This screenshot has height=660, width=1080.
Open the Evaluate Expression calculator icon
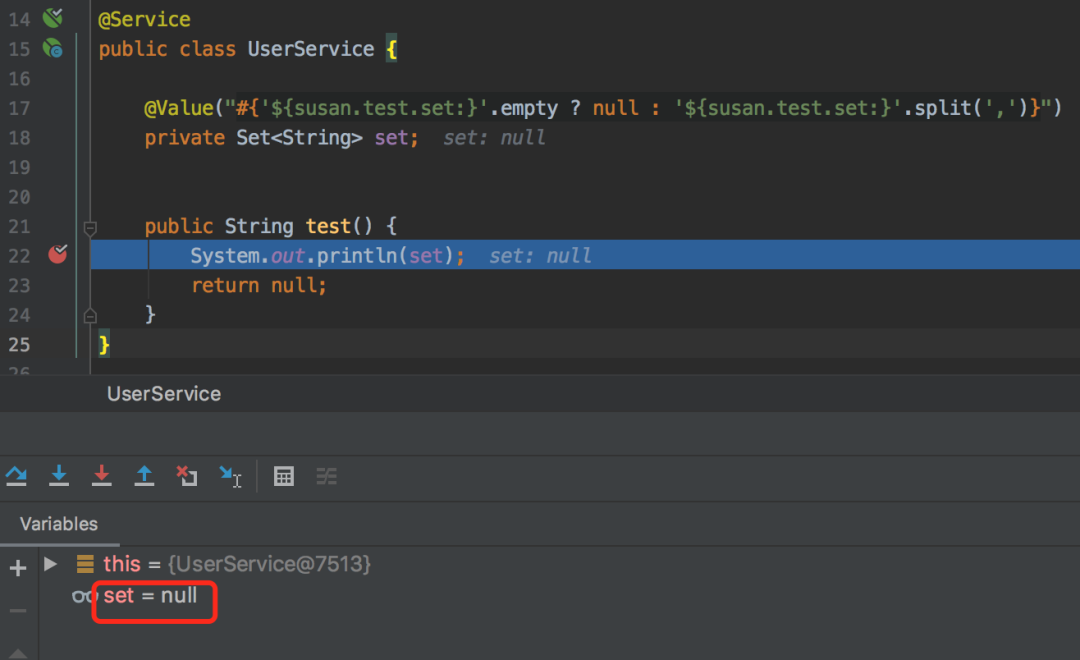pos(284,476)
